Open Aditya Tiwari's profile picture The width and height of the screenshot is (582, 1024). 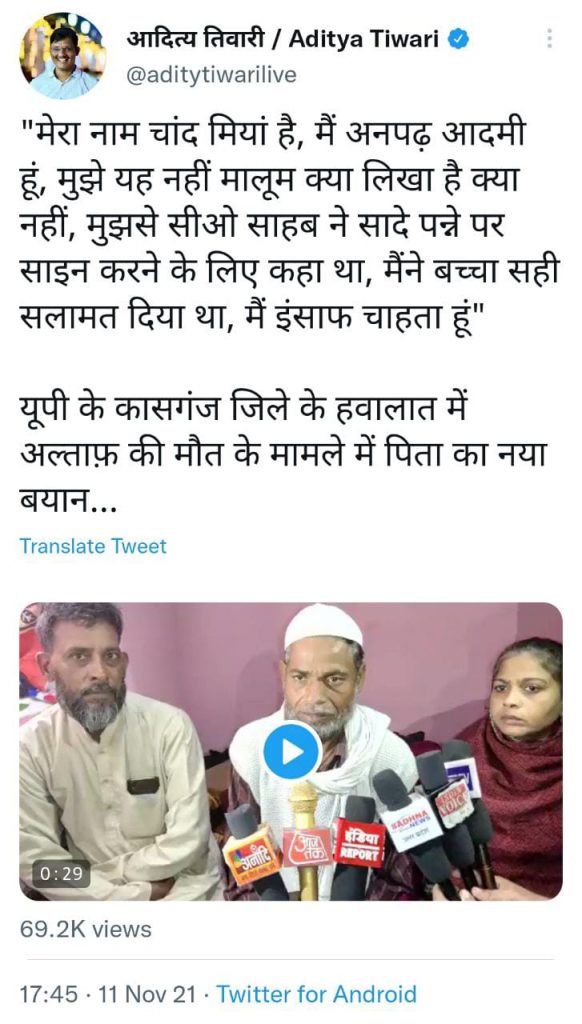[63, 56]
